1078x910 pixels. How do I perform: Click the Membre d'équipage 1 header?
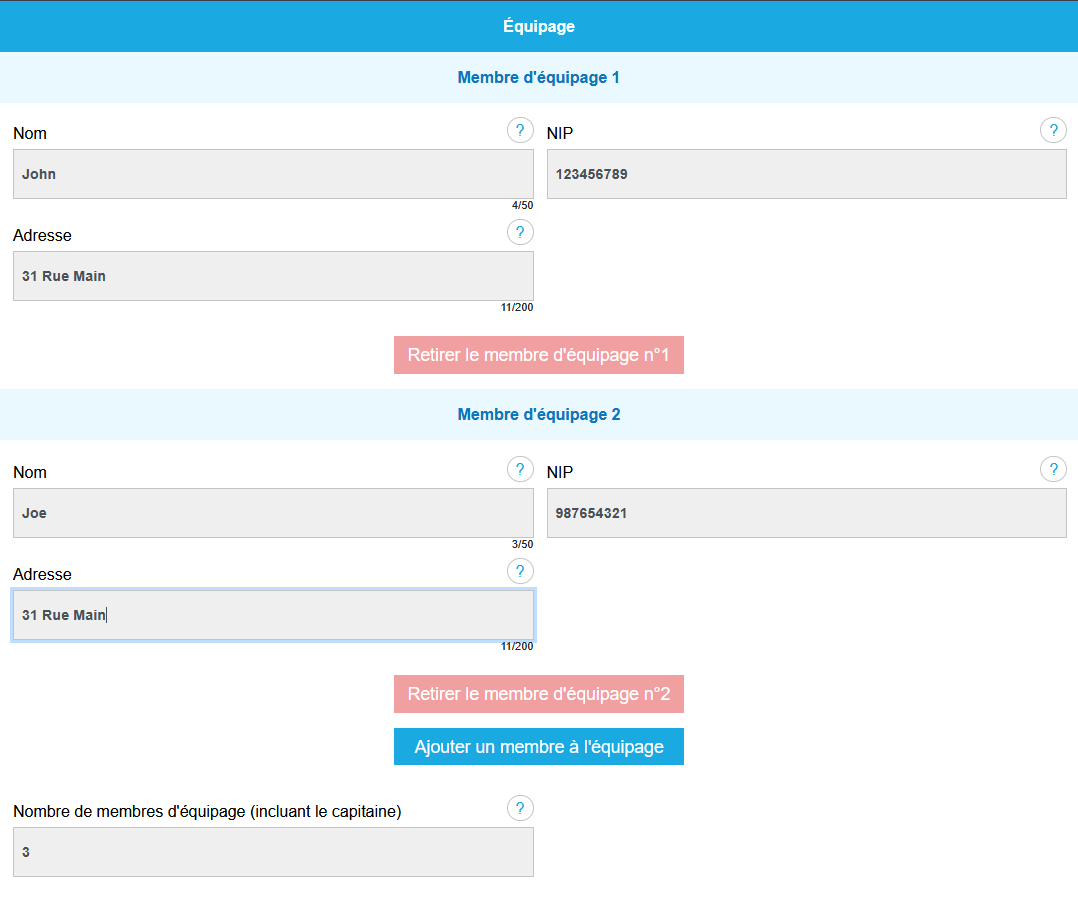tap(539, 77)
